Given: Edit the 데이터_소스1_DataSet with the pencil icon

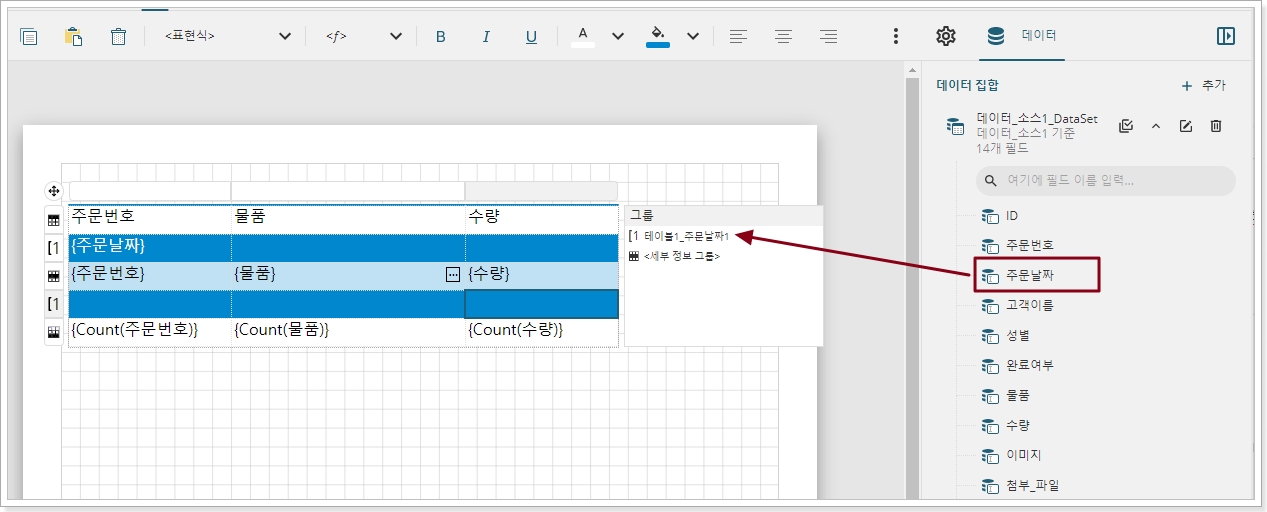Looking at the screenshot, I should [x=1186, y=126].
